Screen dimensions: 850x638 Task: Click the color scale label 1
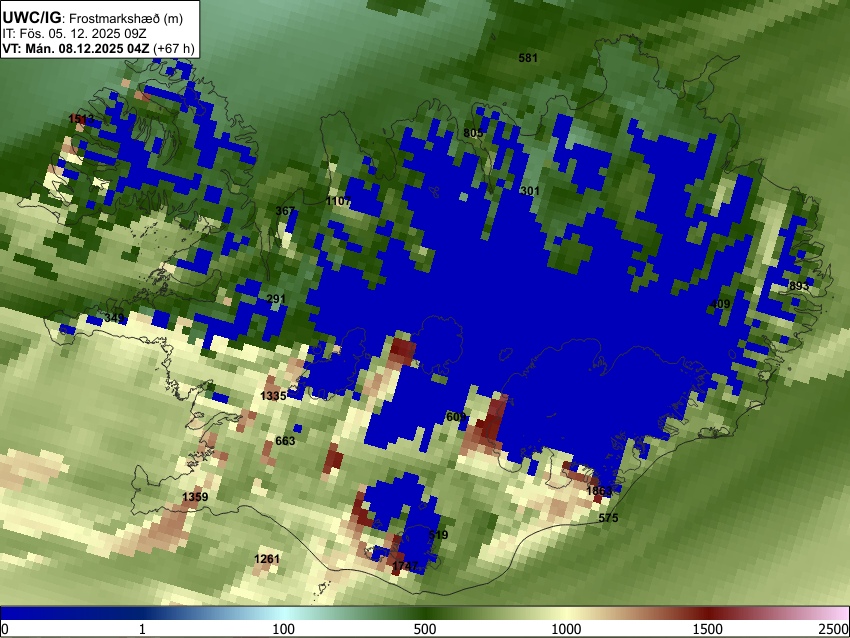click(142, 629)
